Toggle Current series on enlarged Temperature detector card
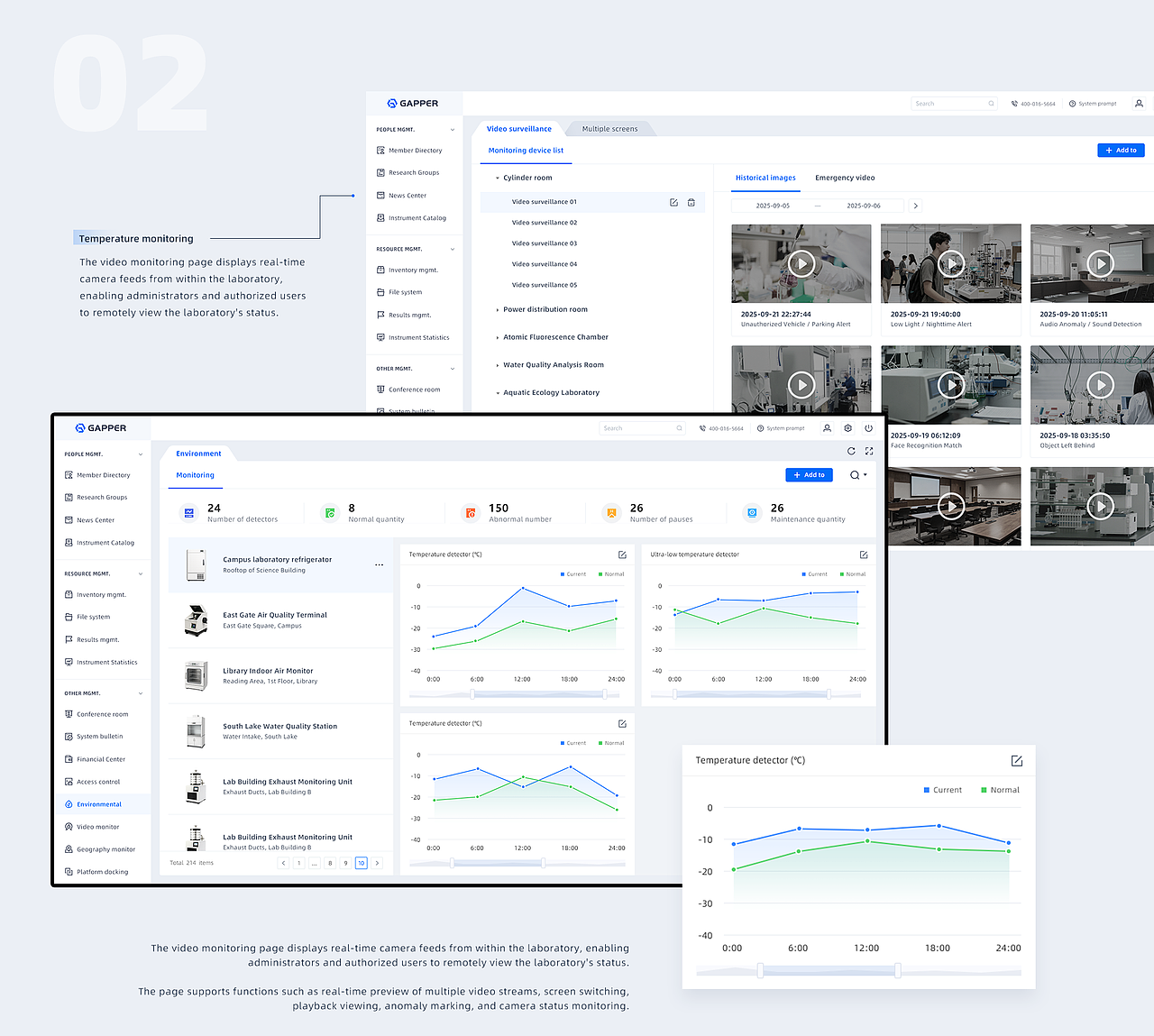 coord(942,790)
